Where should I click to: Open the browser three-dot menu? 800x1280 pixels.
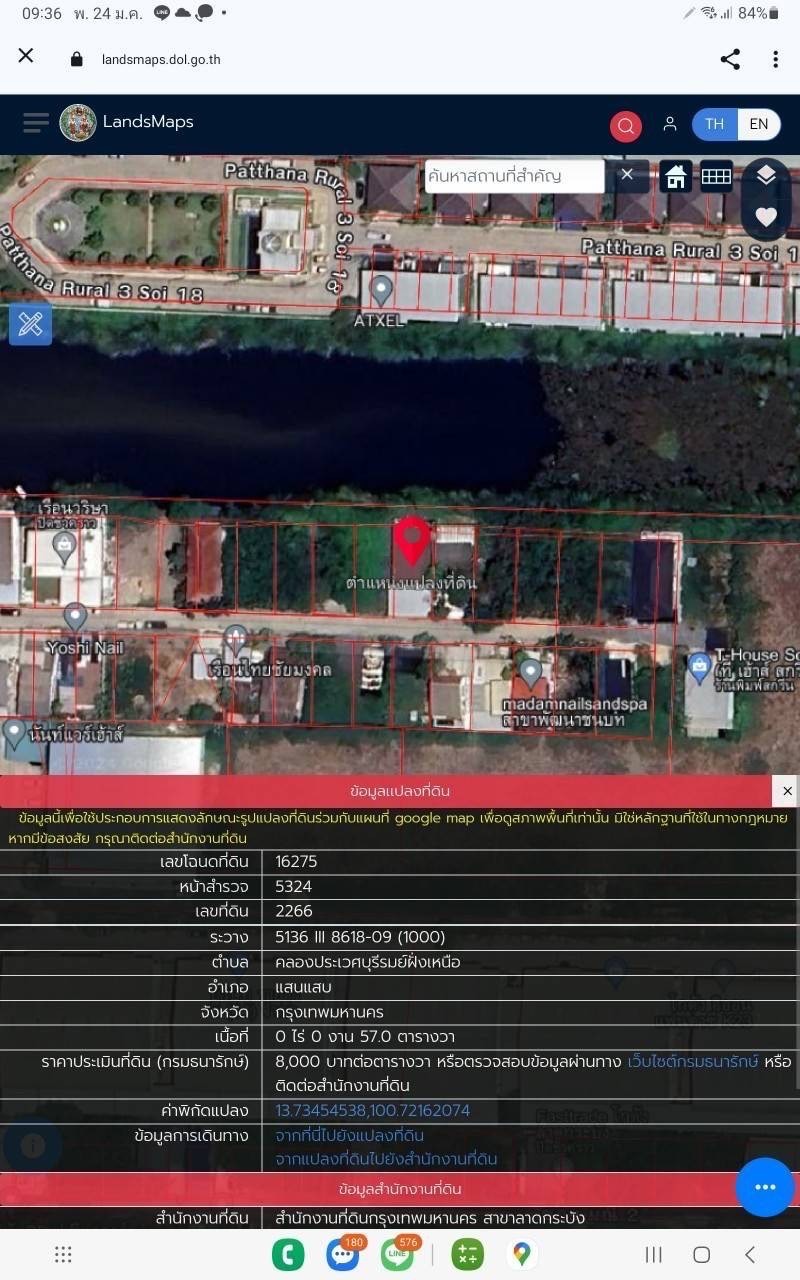pyautogui.click(x=775, y=59)
